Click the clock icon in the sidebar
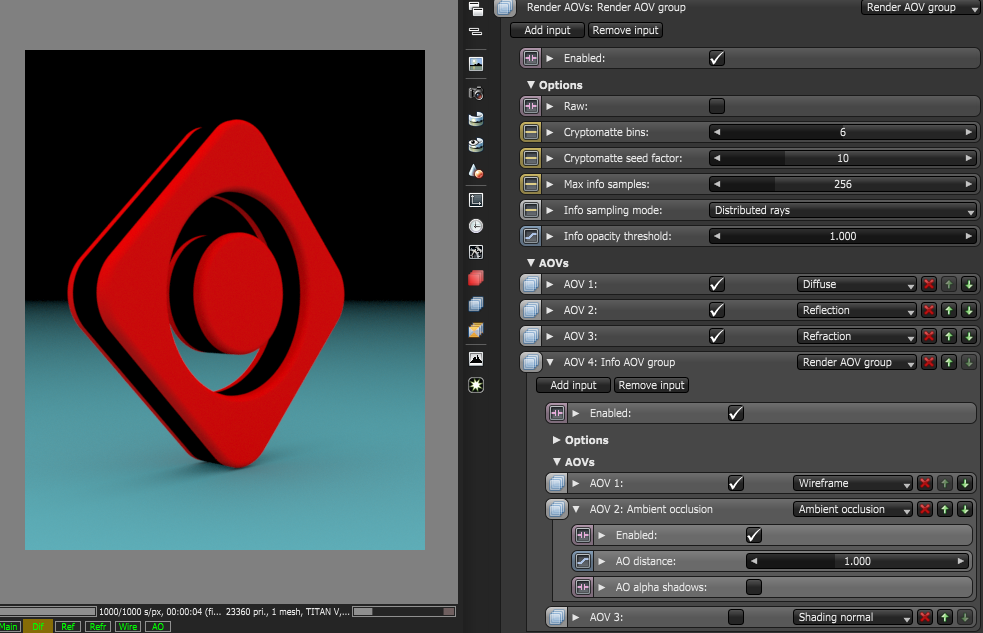 pyautogui.click(x=476, y=226)
